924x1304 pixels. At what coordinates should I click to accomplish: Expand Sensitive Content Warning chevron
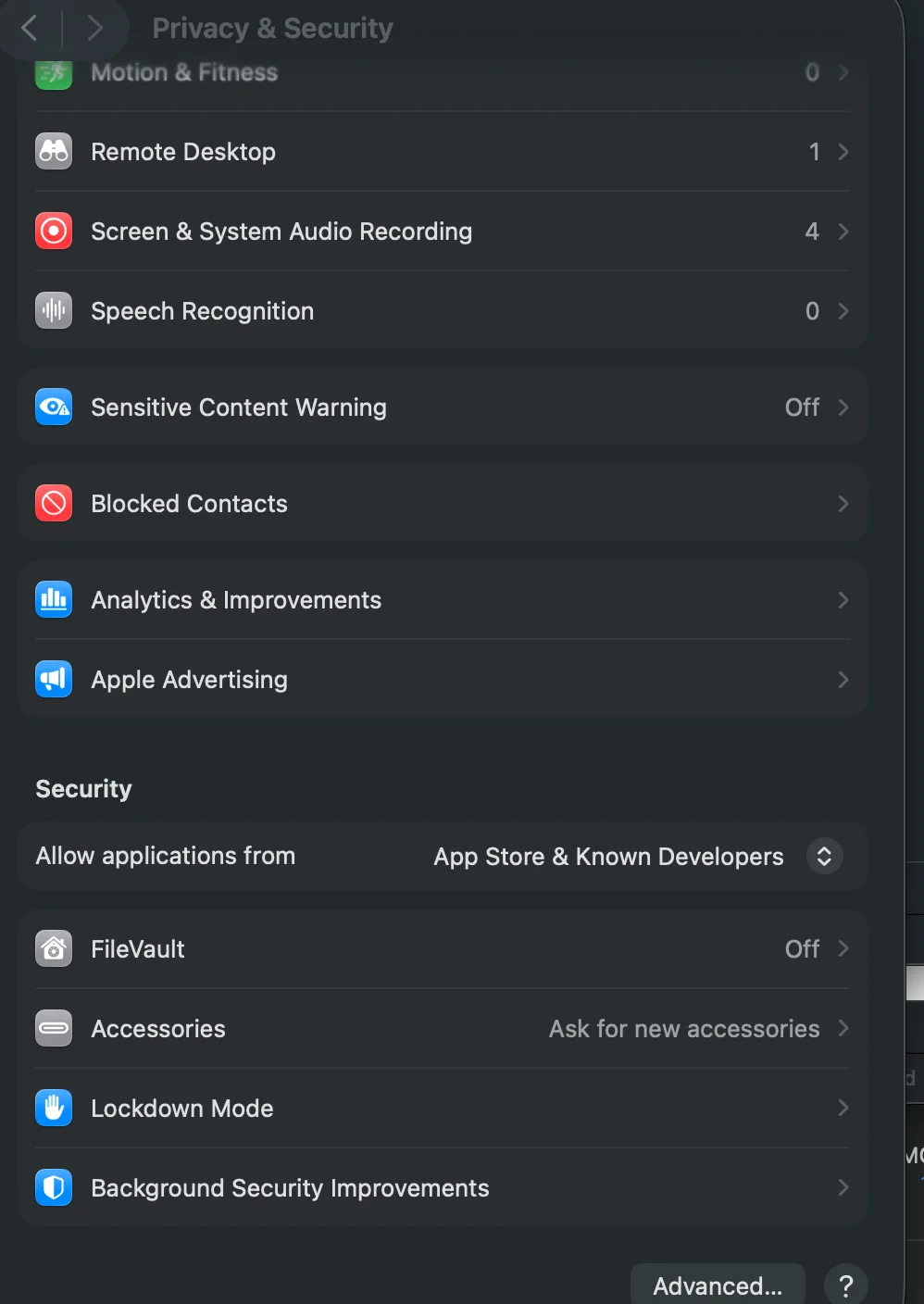pos(843,407)
